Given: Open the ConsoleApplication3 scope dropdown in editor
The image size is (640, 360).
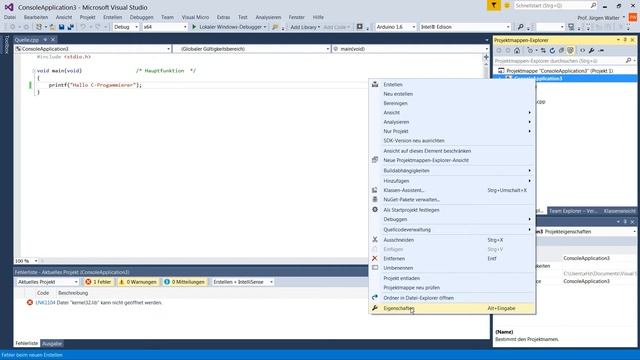Looking at the screenshot, I should [x=93, y=49].
